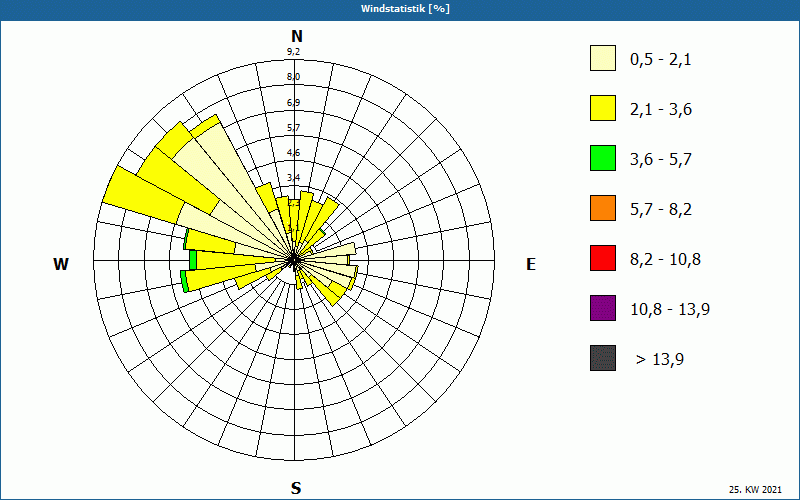Click the purple 10,8 - 13,9 legend swatch

coord(603,308)
